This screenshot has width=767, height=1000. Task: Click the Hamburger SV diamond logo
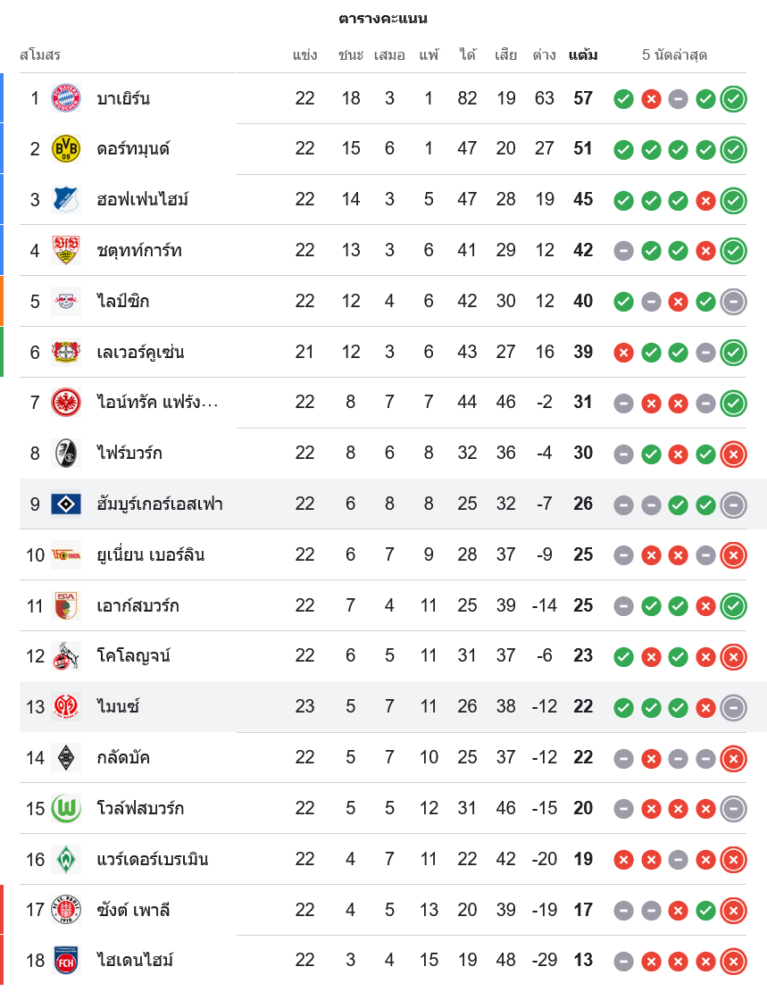click(x=66, y=504)
